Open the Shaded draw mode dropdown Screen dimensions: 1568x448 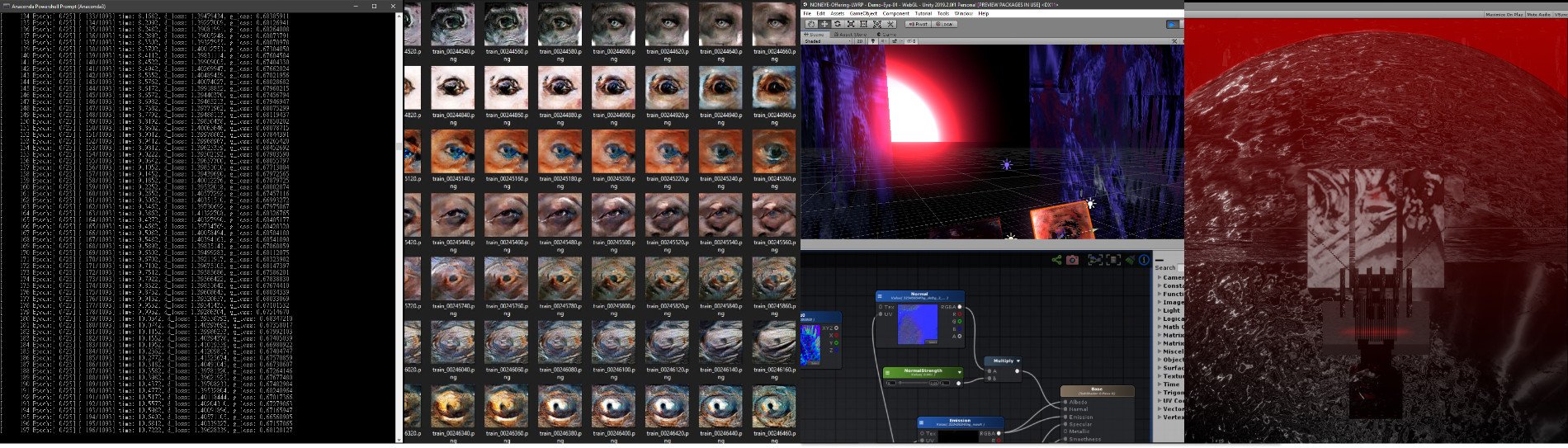[827, 41]
